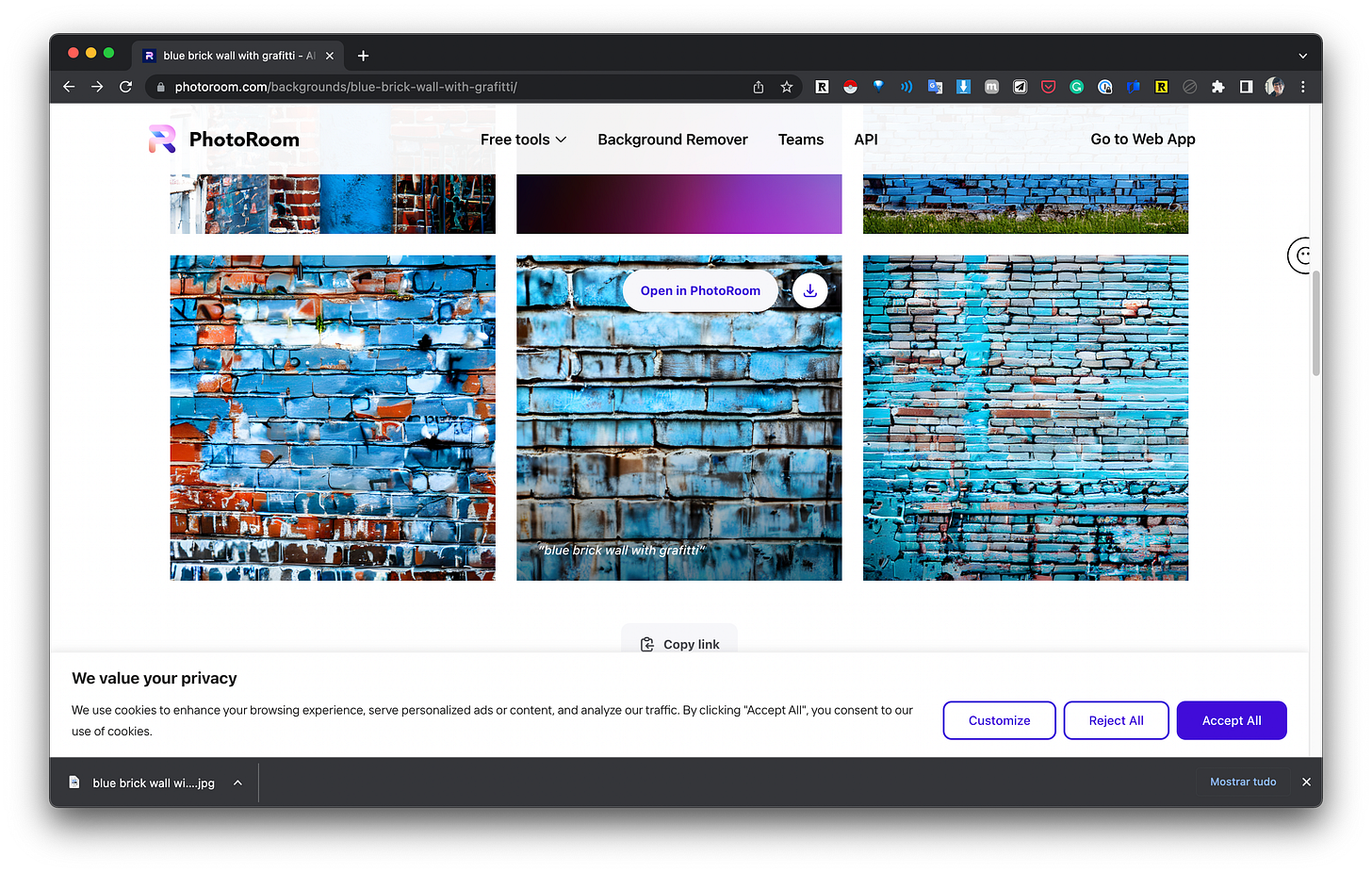The width and height of the screenshot is (1372, 873).
Task: Open the API nav item
Action: coord(866,140)
